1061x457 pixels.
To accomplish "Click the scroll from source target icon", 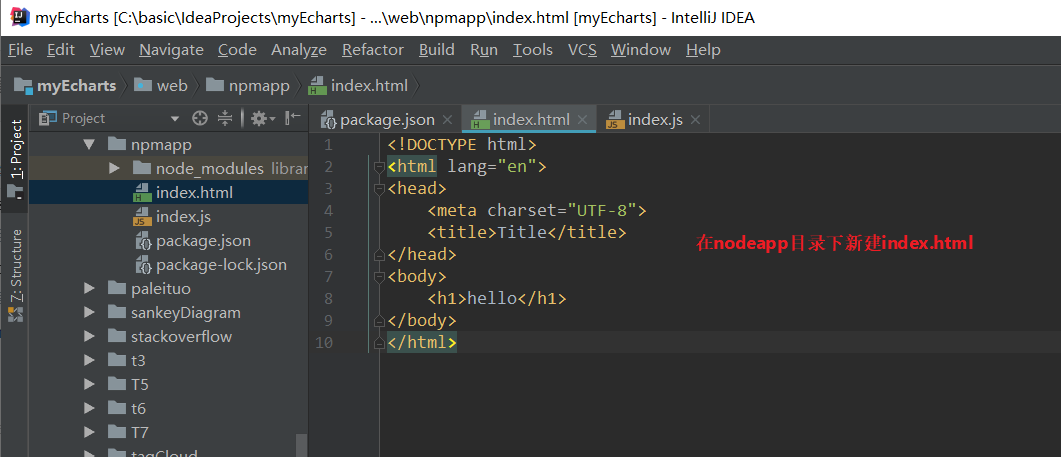I will pyautogui.click(x=200, y=118).
